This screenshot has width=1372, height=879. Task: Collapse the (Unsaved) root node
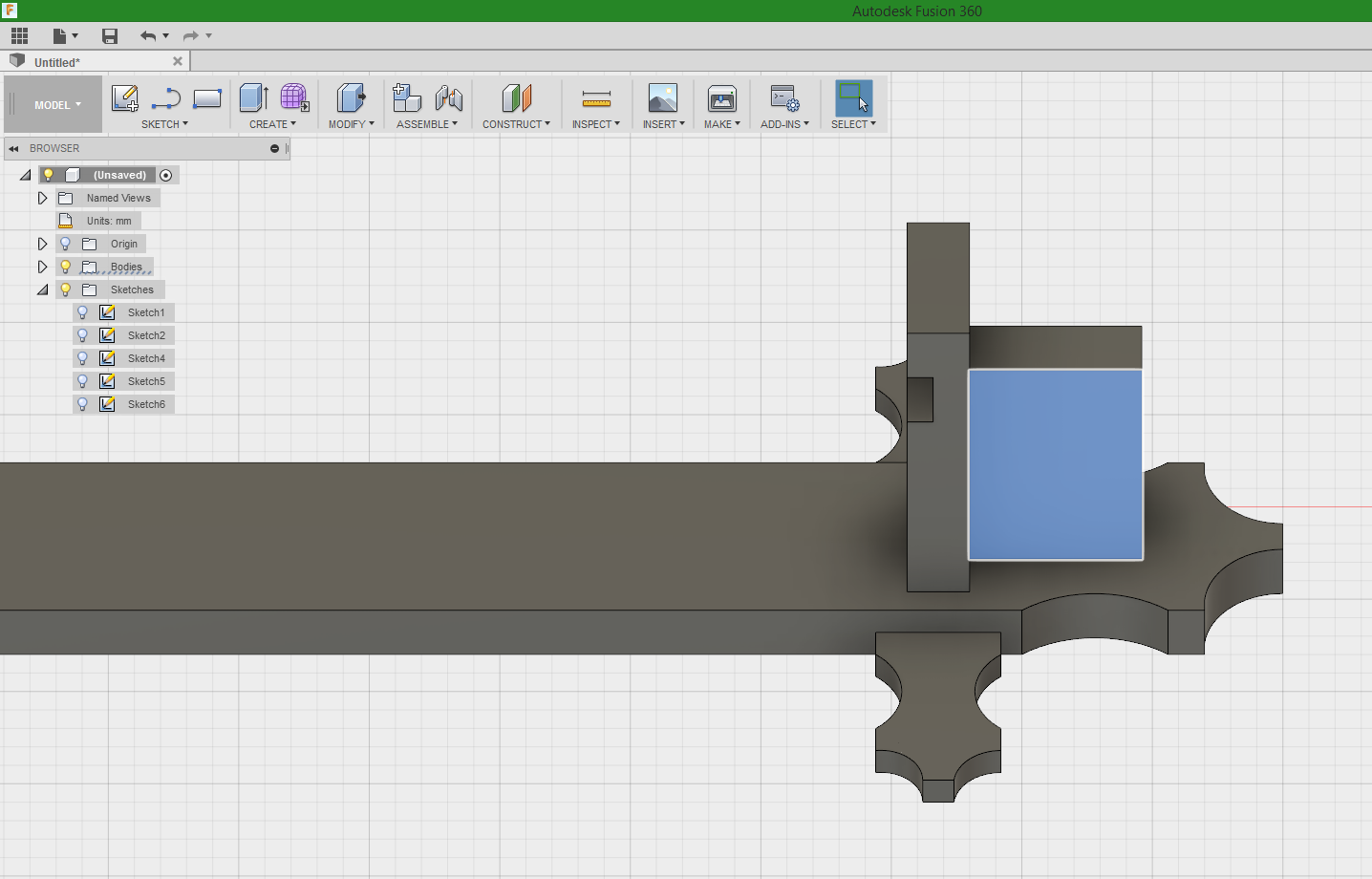pyautogui.click(x=26, y=175)
